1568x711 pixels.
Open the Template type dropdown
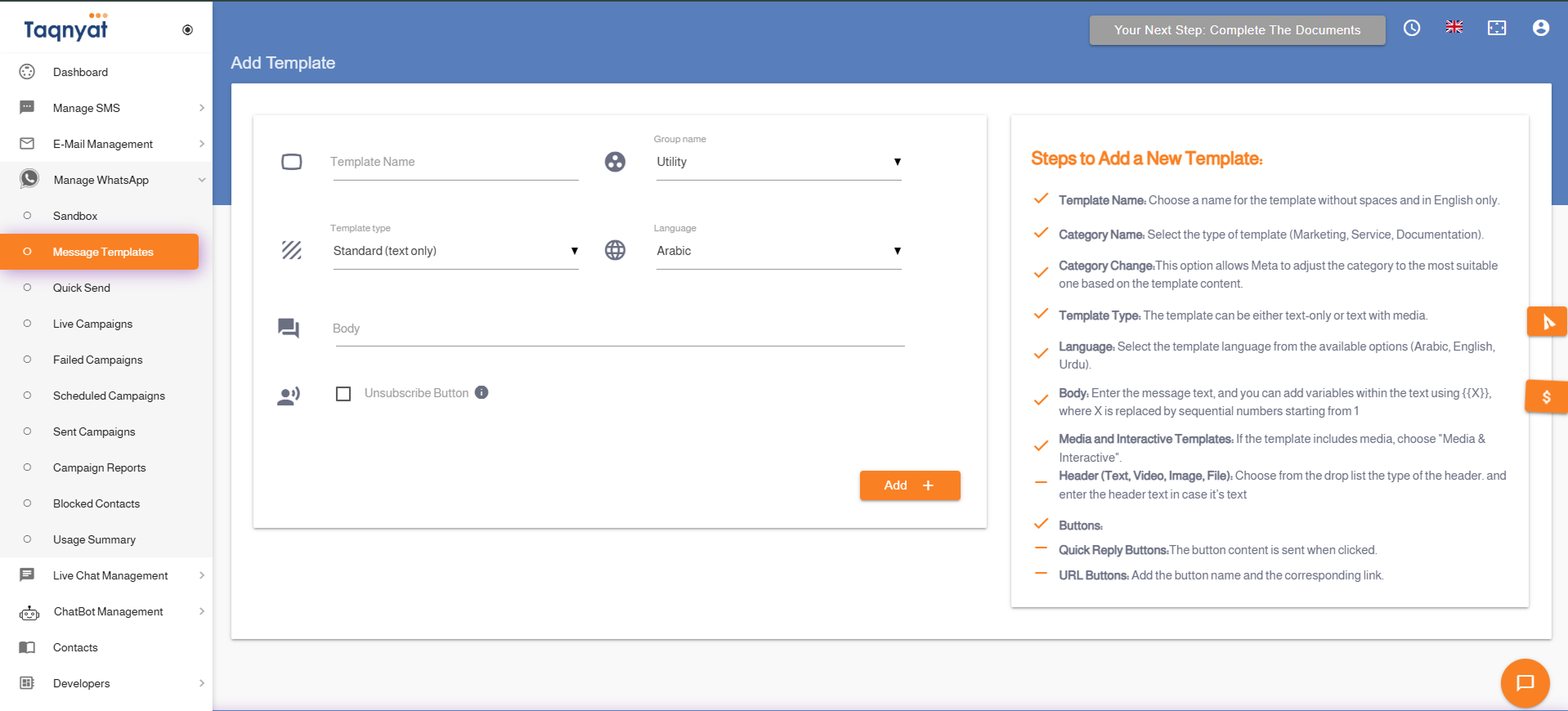pos(455,251)
